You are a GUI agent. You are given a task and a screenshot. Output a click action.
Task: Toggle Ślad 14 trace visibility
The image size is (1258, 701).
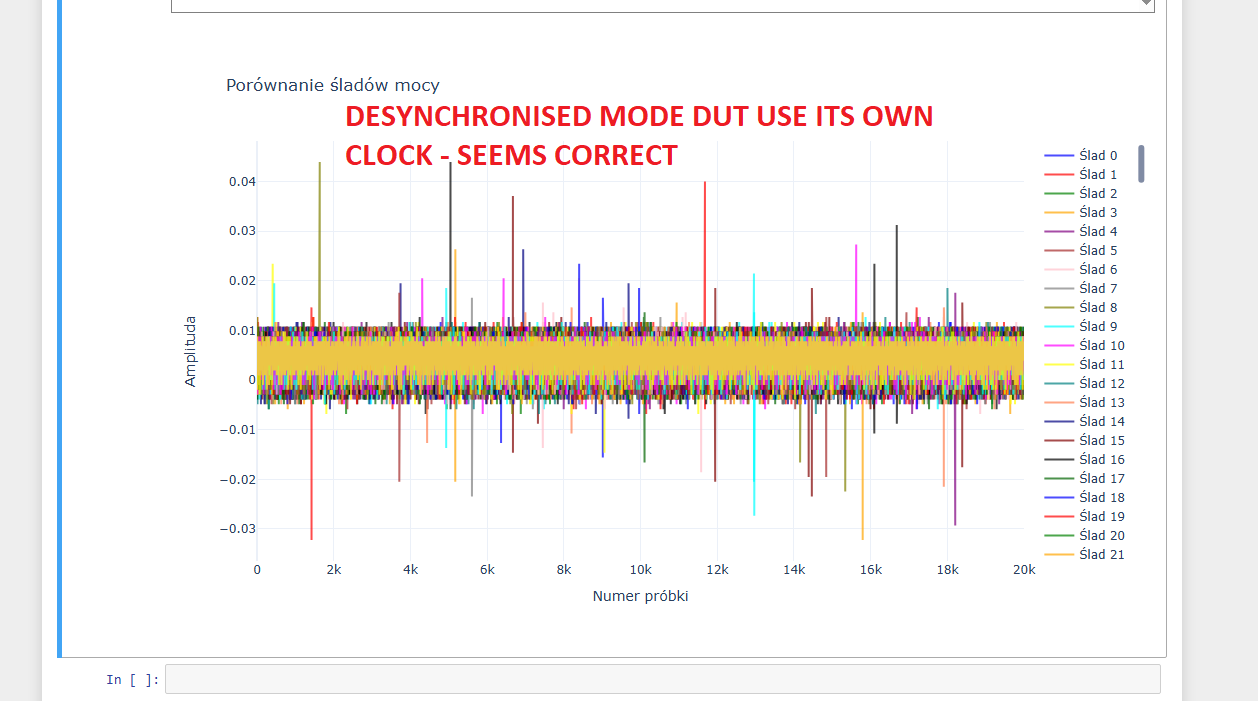tap(1101, 422)
